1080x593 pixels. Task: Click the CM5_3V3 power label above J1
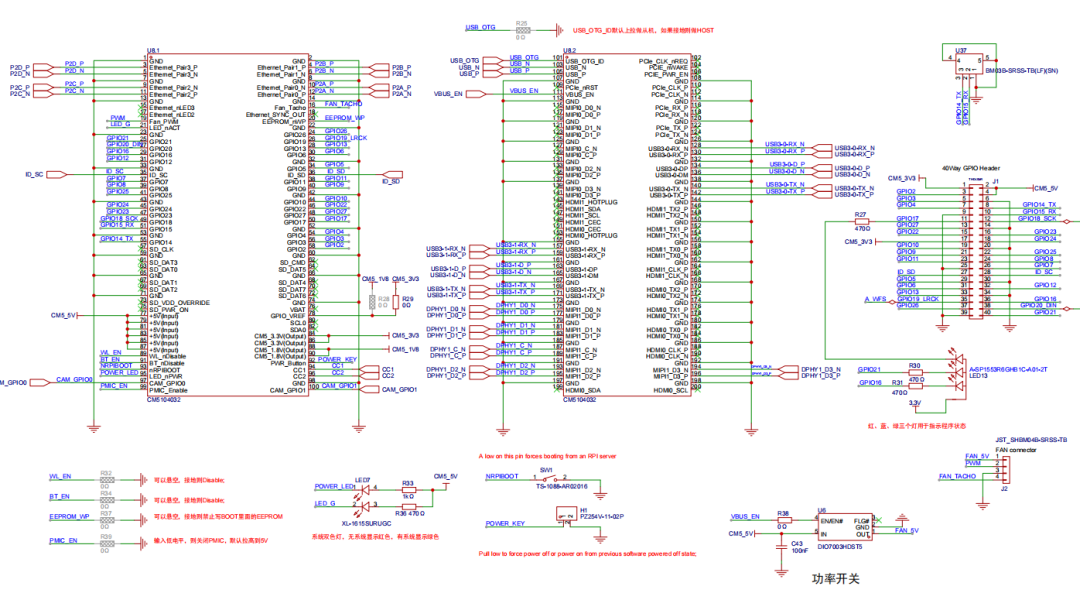click(x=902, y=178)
